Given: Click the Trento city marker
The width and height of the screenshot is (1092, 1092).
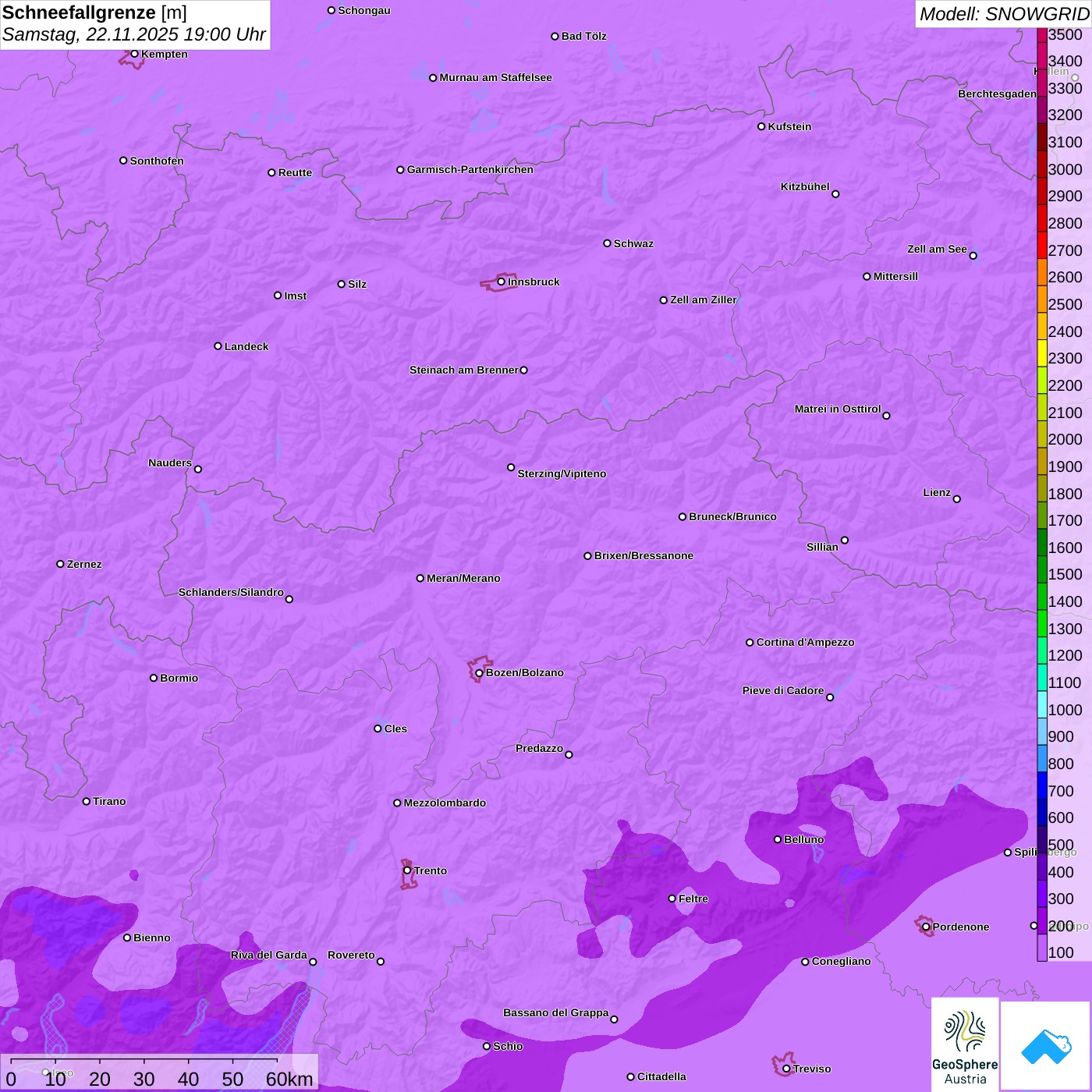Looking at the screenshot, I should click(407, 870).
